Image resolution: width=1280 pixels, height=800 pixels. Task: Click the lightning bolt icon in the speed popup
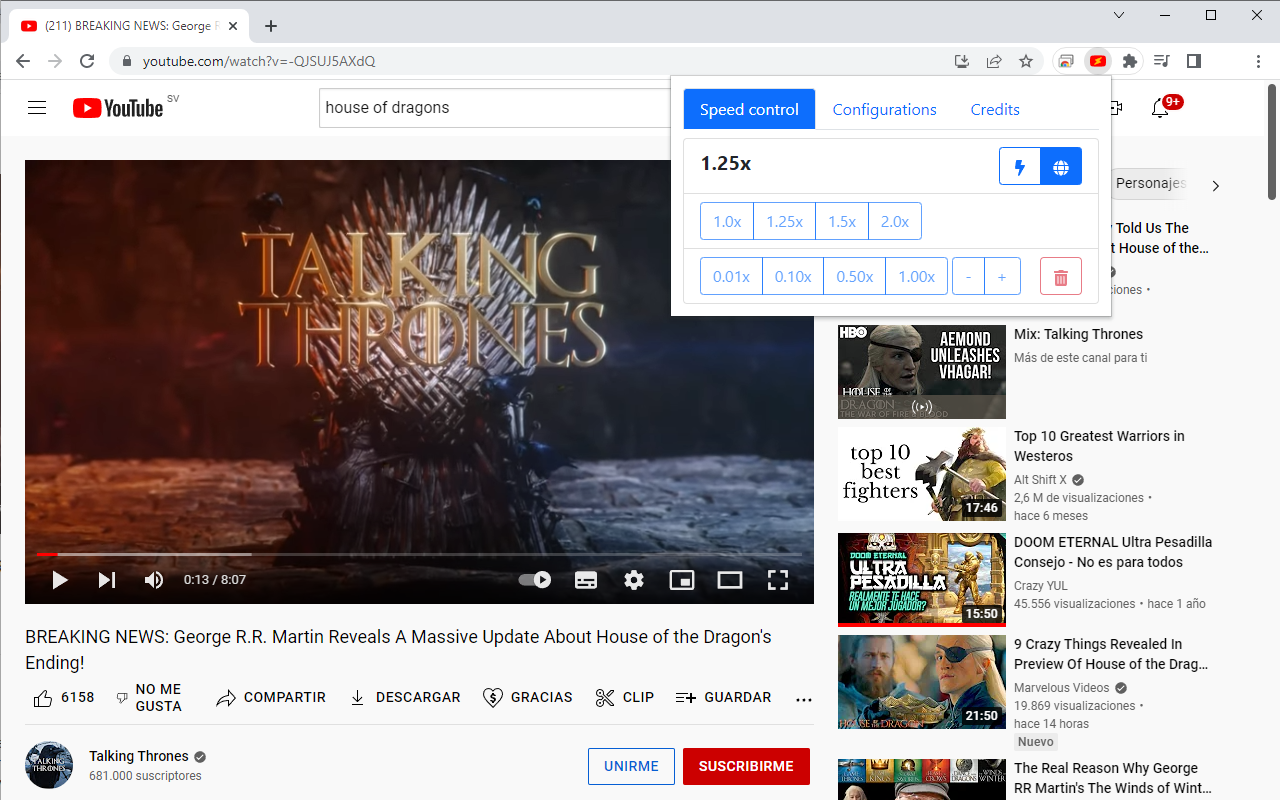click(x=1020, y=167)
